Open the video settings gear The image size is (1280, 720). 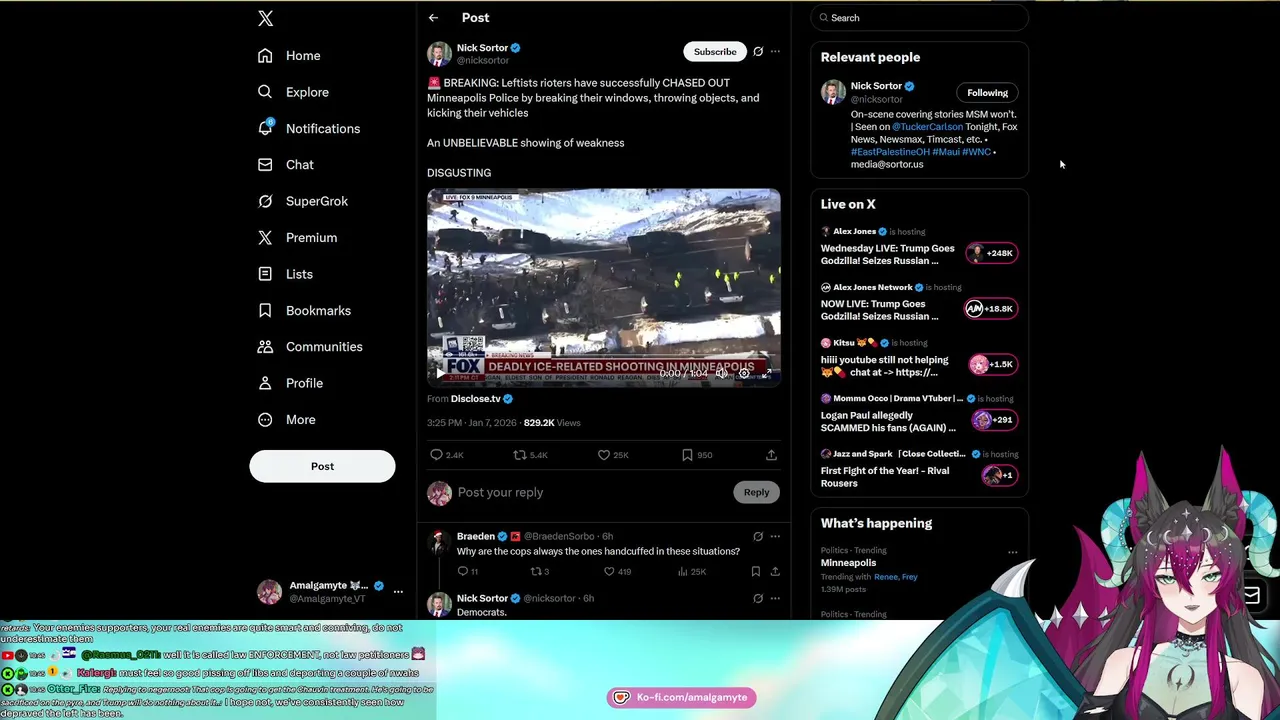tap(744, 373)
